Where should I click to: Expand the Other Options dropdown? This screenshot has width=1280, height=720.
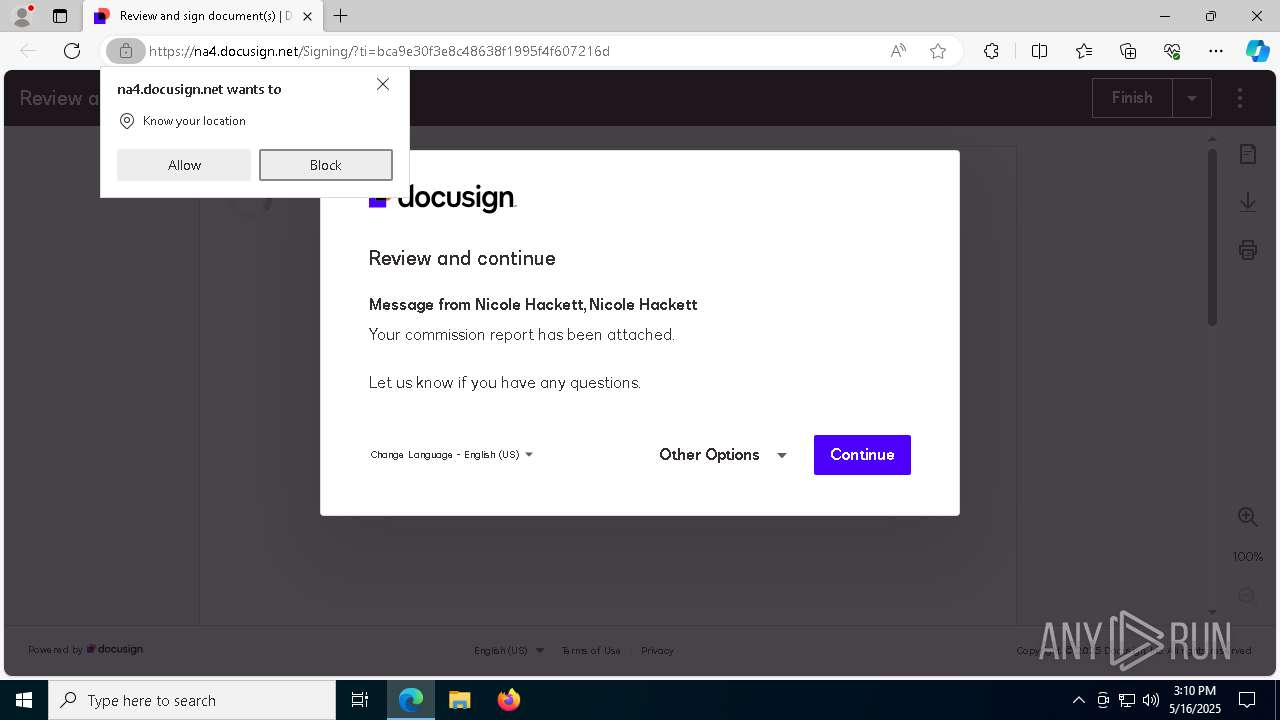tap(723, 455)
